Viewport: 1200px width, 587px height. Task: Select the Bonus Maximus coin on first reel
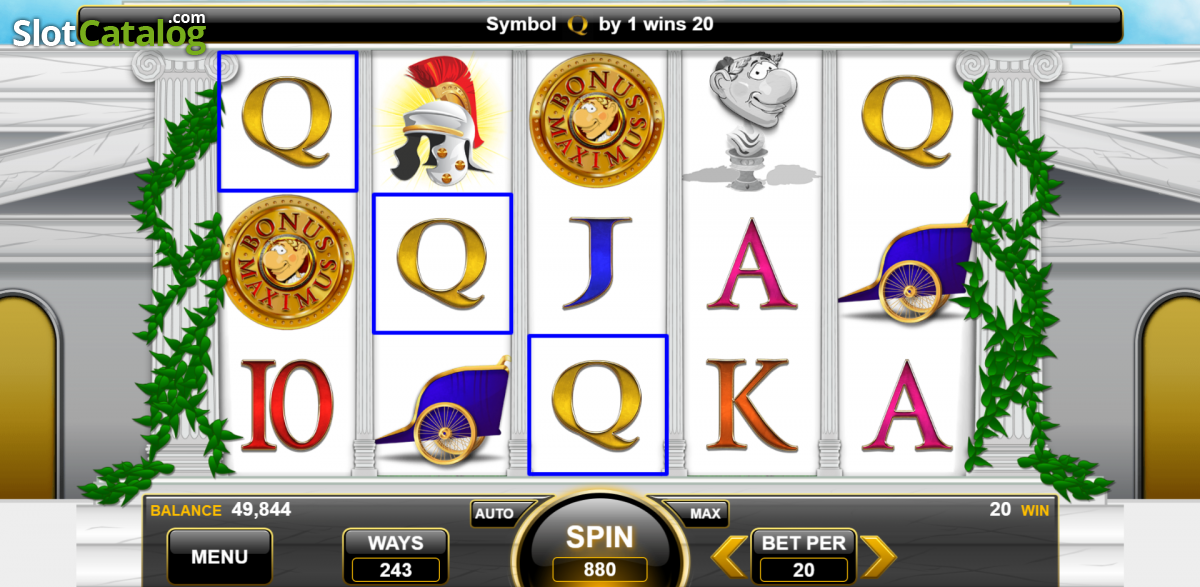coord(287,264)
